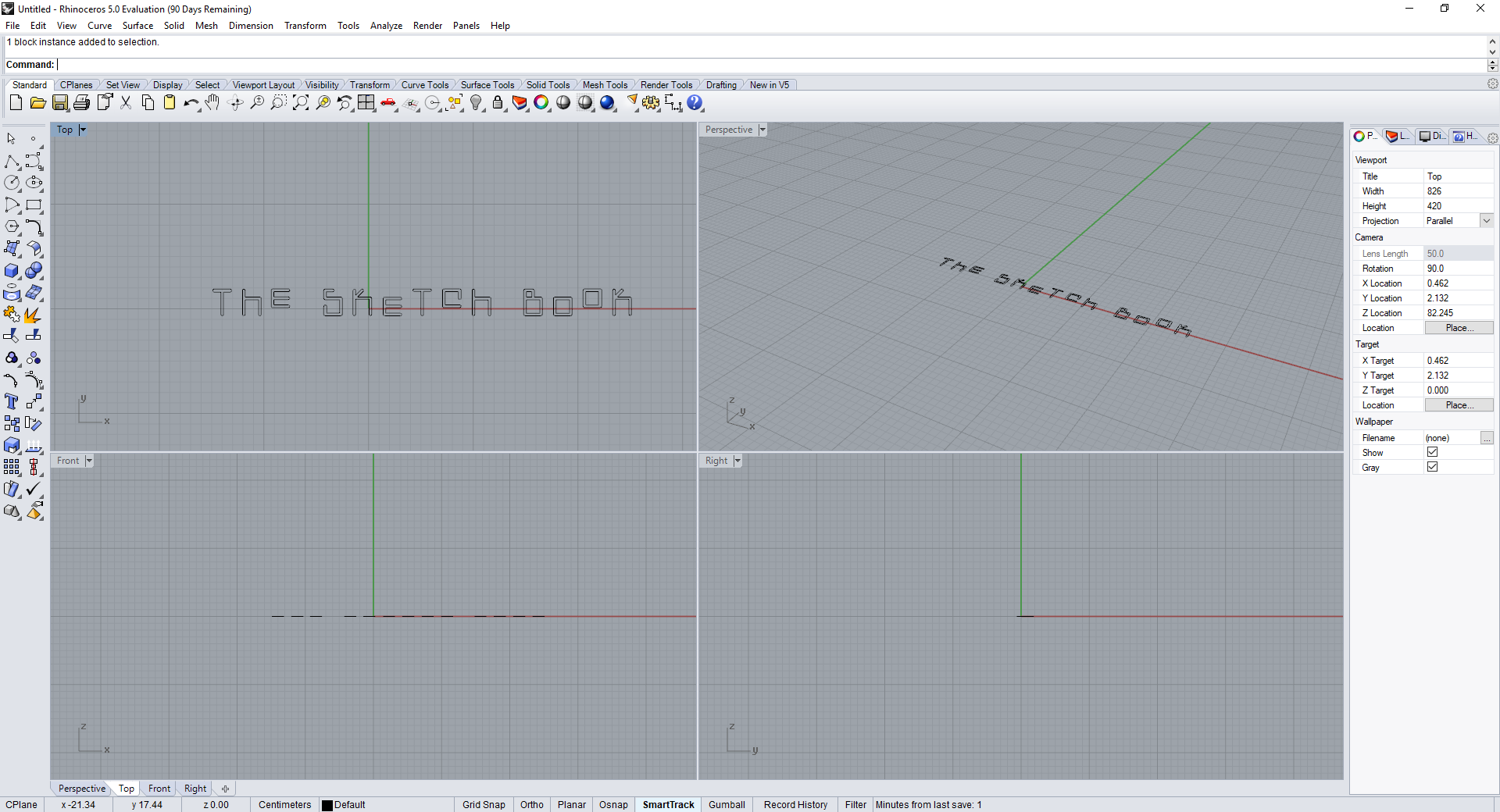This screenshot has width=1500, height=812.
Task: Open the Top viewport title dropdown arrow
Action: 83,130
